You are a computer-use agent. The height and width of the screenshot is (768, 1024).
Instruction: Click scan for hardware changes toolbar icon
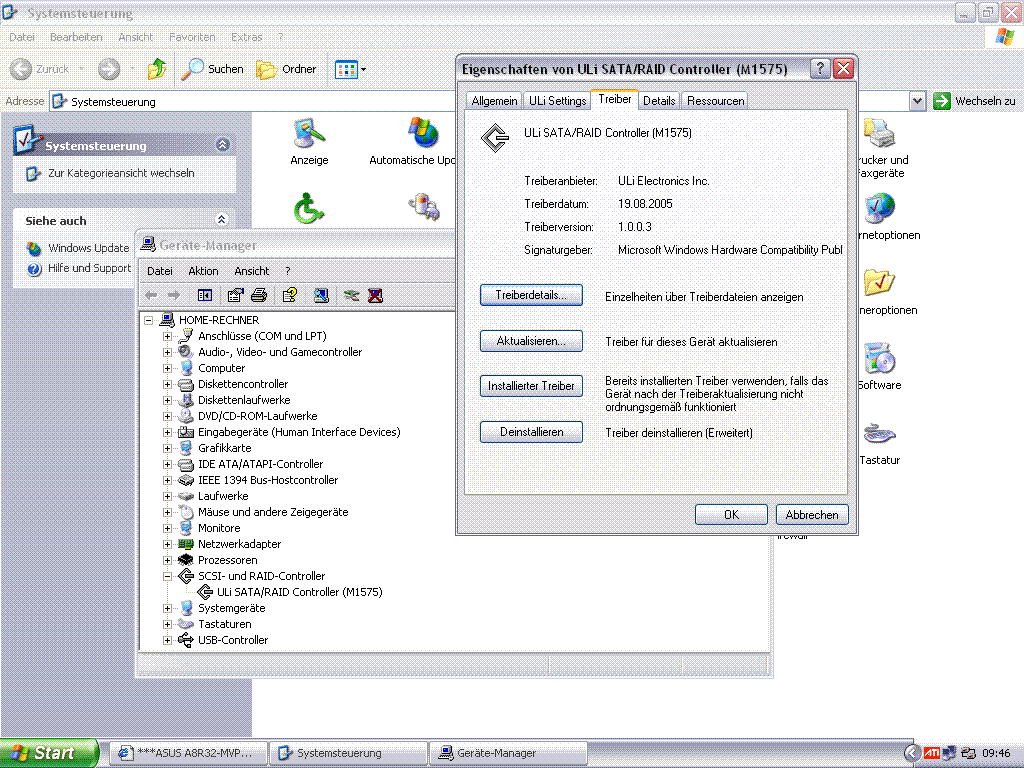pyautogui.click(x=321, y=296)
